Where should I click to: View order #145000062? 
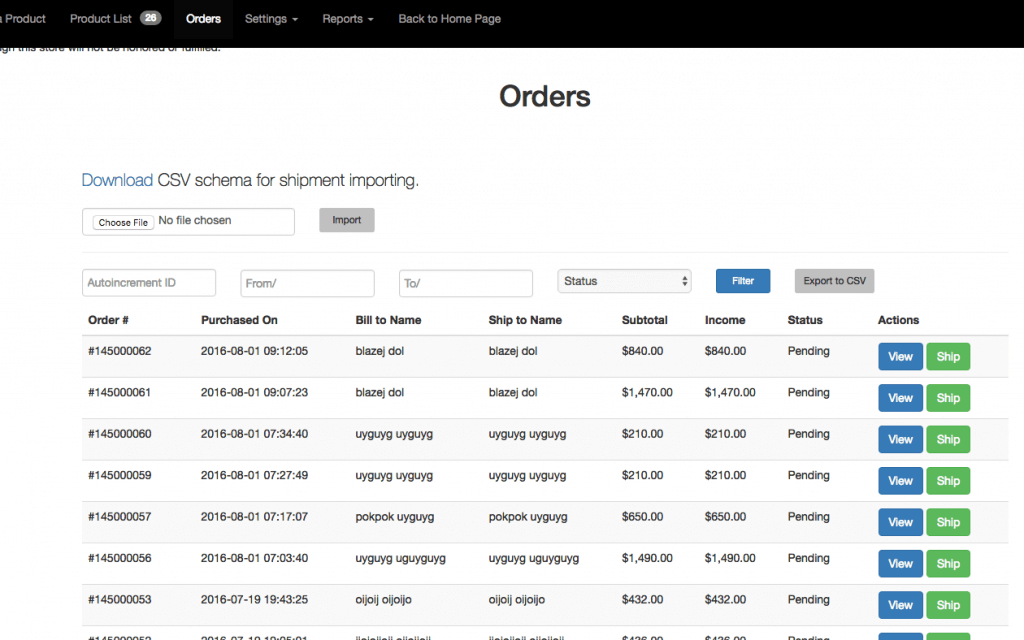point(900,357)
